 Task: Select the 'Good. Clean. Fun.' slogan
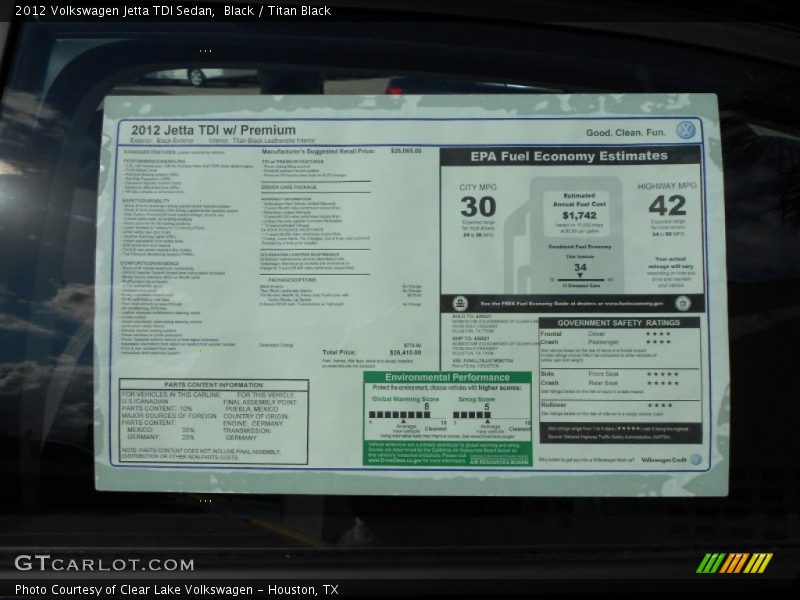point(626,133)
